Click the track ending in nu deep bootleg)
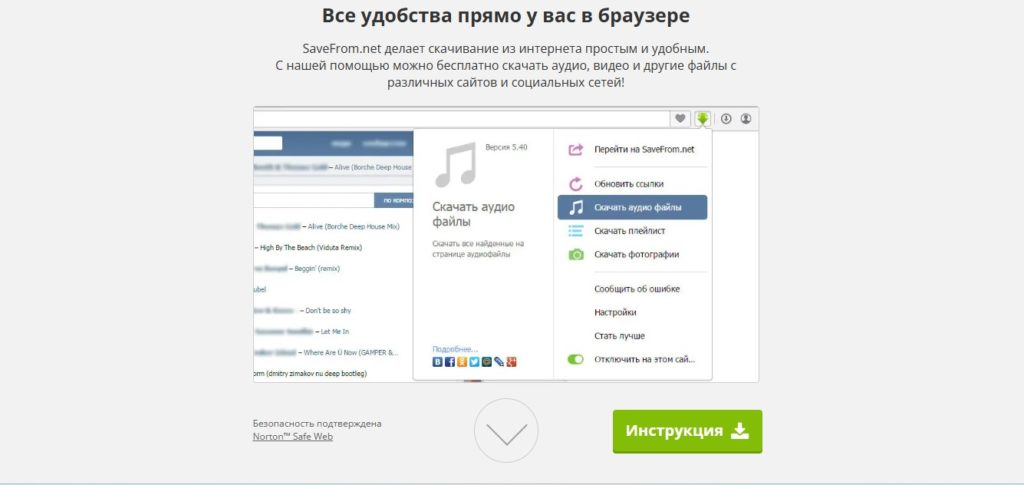The image size is (1024, 485). coord(310,373)
